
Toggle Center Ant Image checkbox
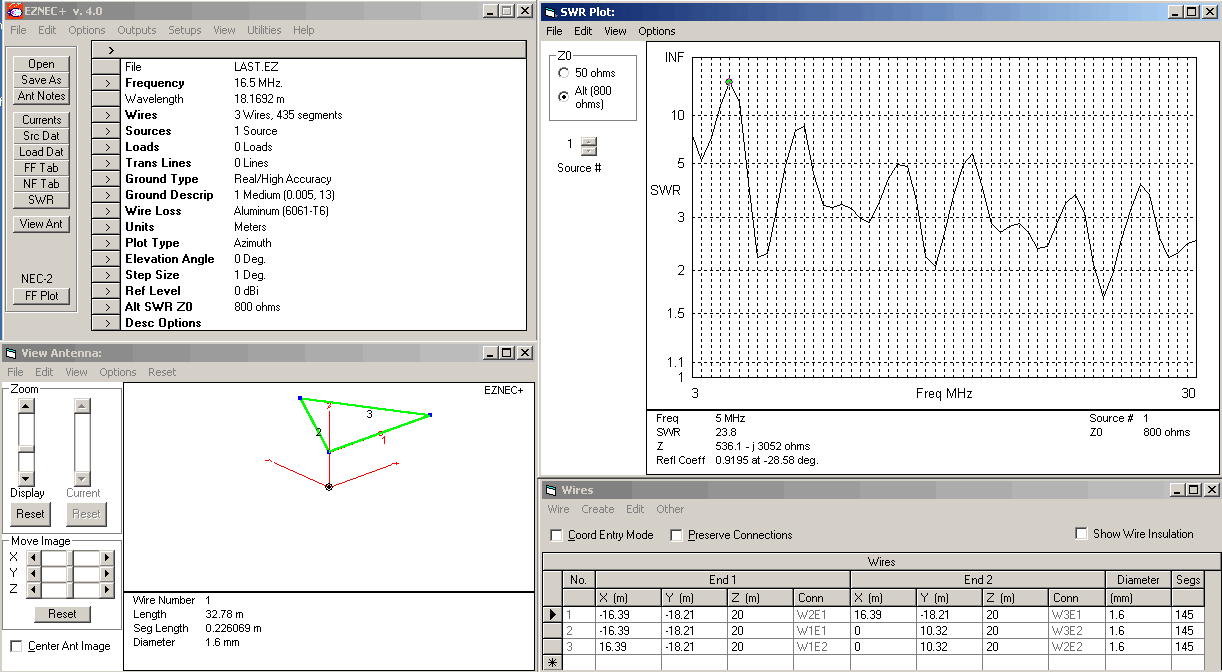pyautogui.click(x=16, y=646)
